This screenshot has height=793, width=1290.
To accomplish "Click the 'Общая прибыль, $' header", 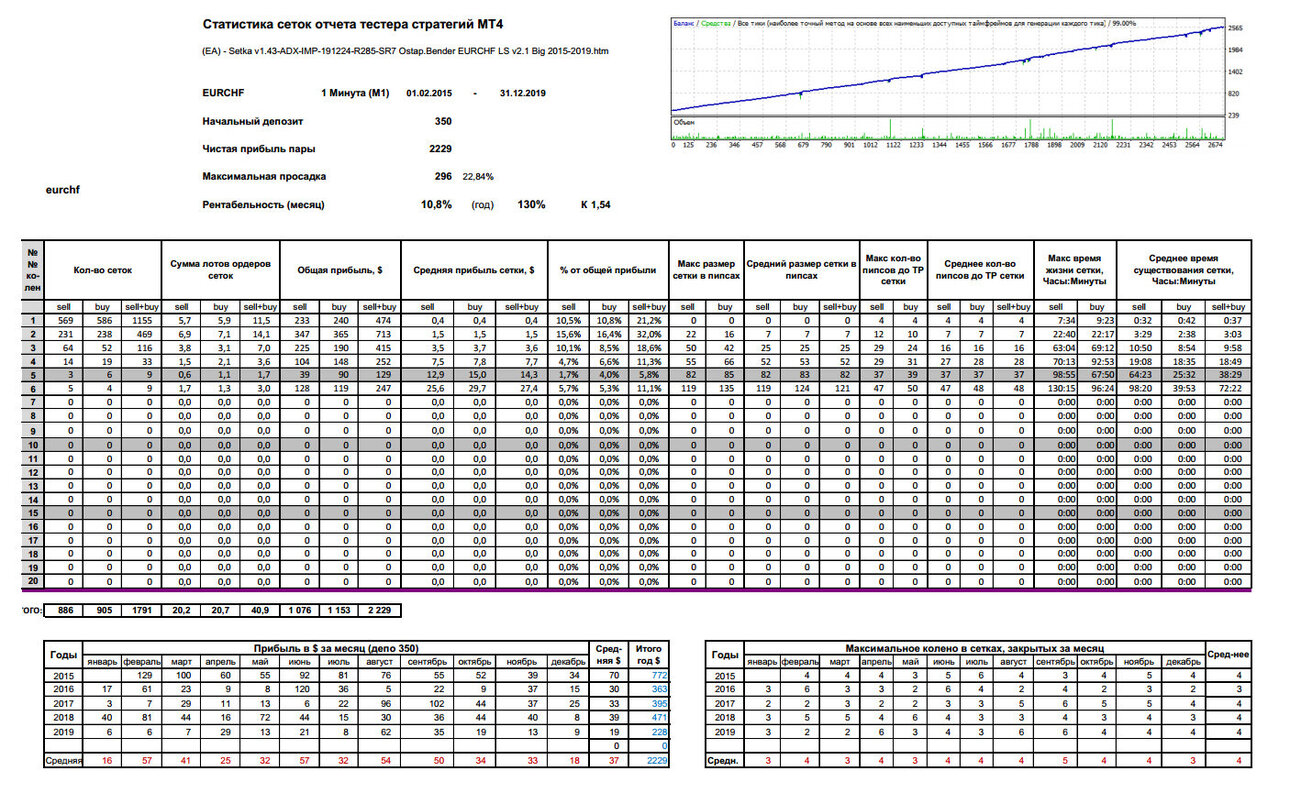I will pyautogui.click(x=340, y=270).
